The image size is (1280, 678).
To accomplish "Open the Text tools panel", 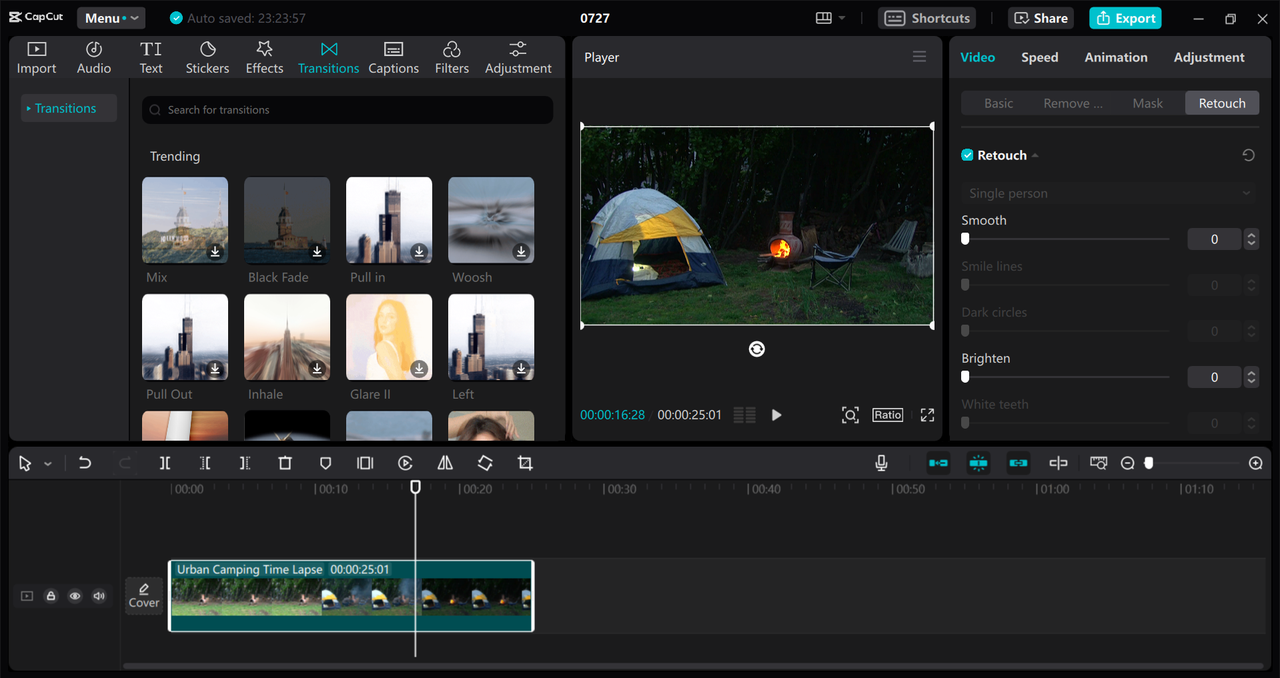I will pyautogui.click(x=151, y=58).
